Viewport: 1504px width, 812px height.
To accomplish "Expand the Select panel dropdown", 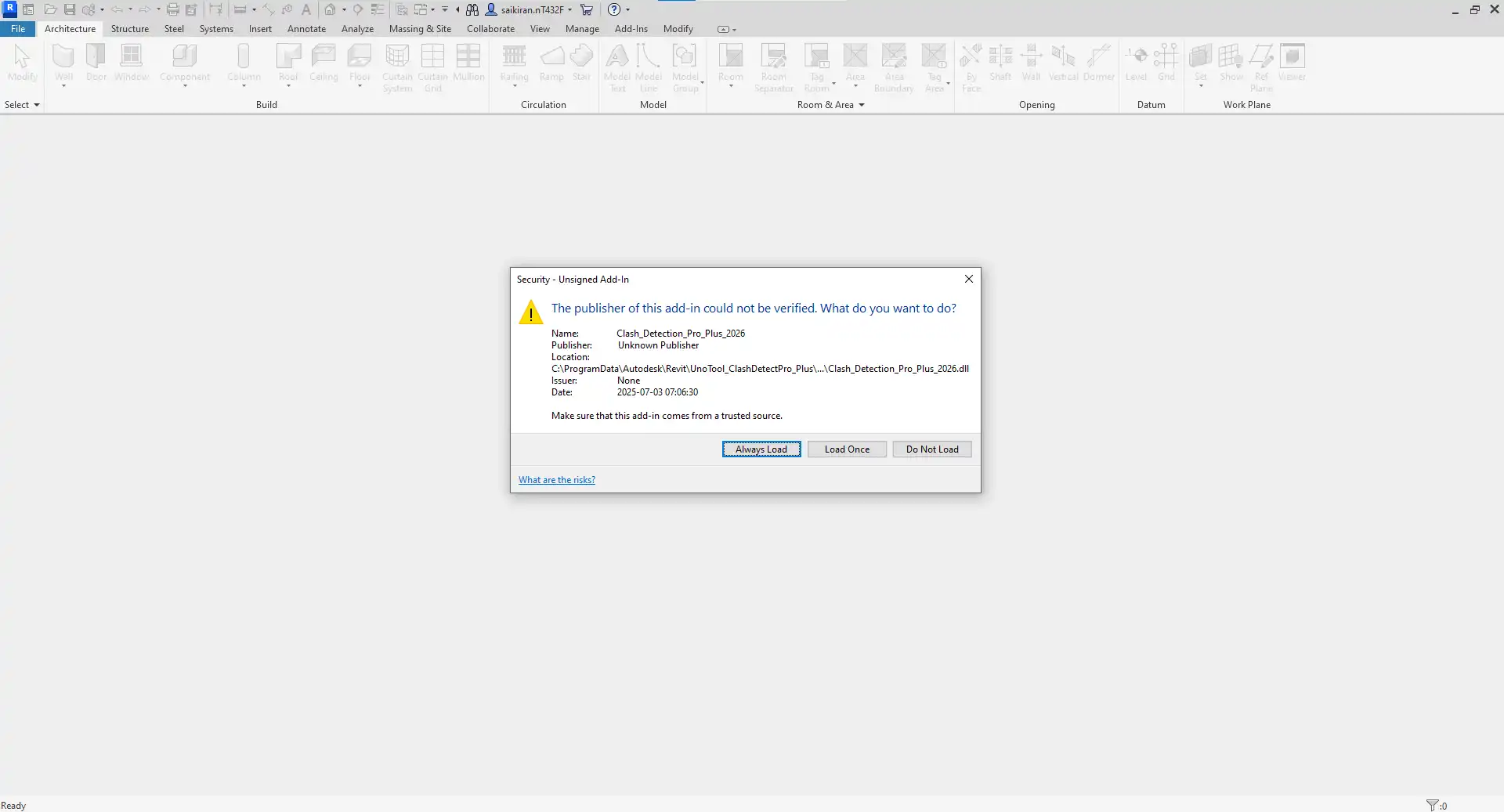I will (x=22, y=105).
